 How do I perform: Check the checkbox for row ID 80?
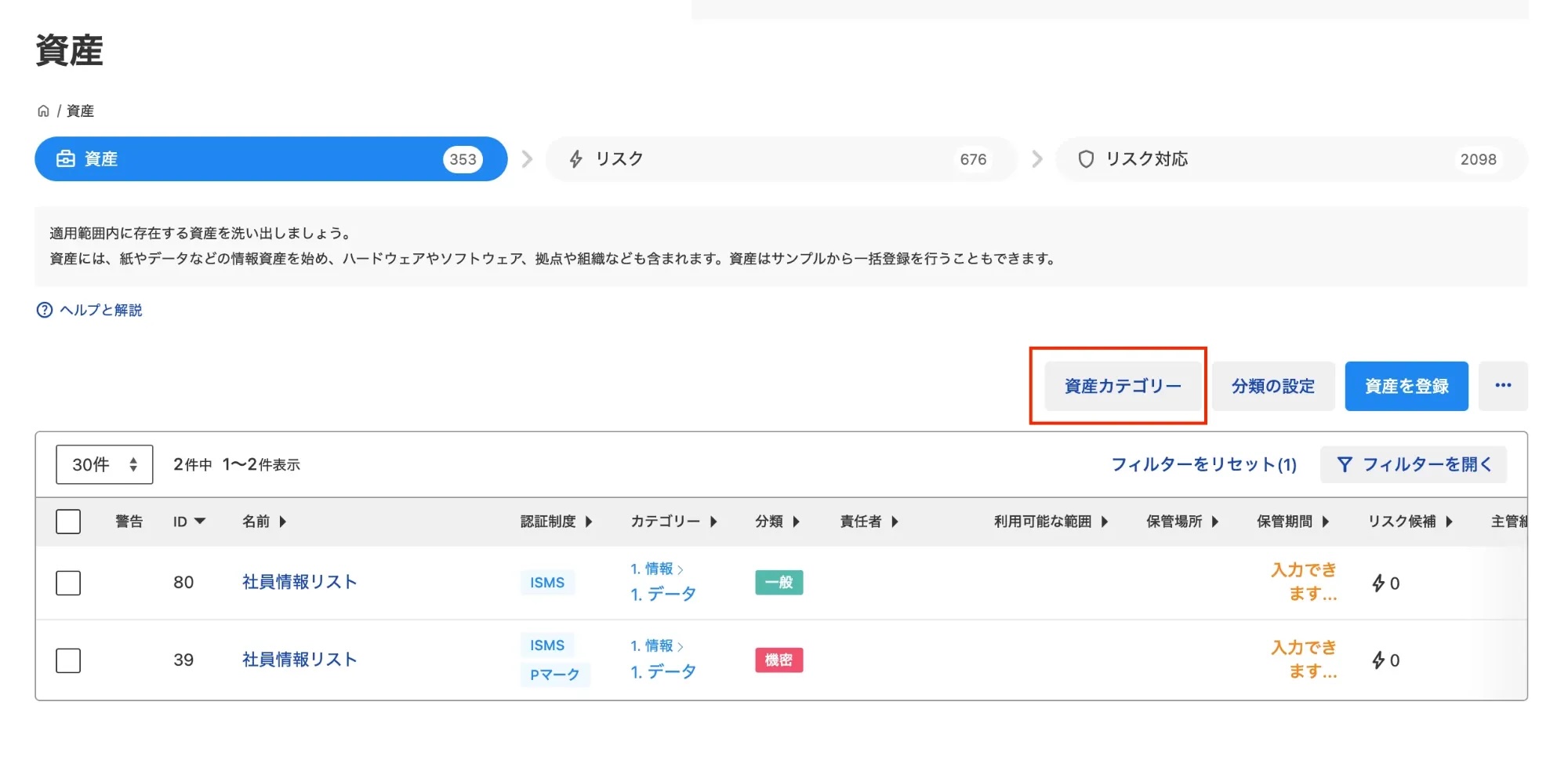[x=68, y=583]
